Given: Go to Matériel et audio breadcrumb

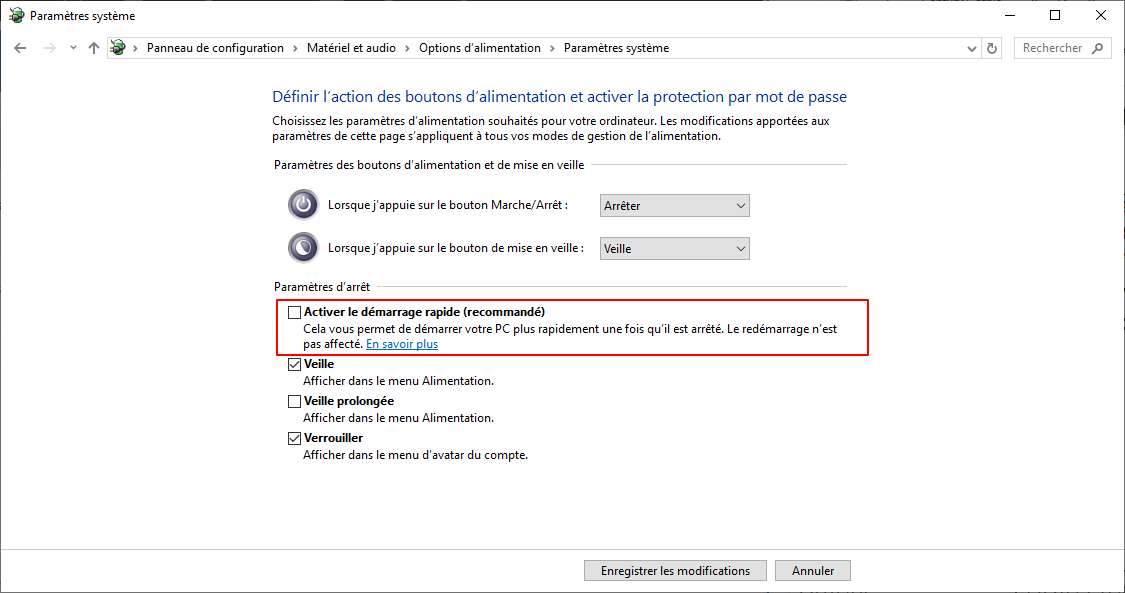Looking at the screenshot, I should point(351,48).
